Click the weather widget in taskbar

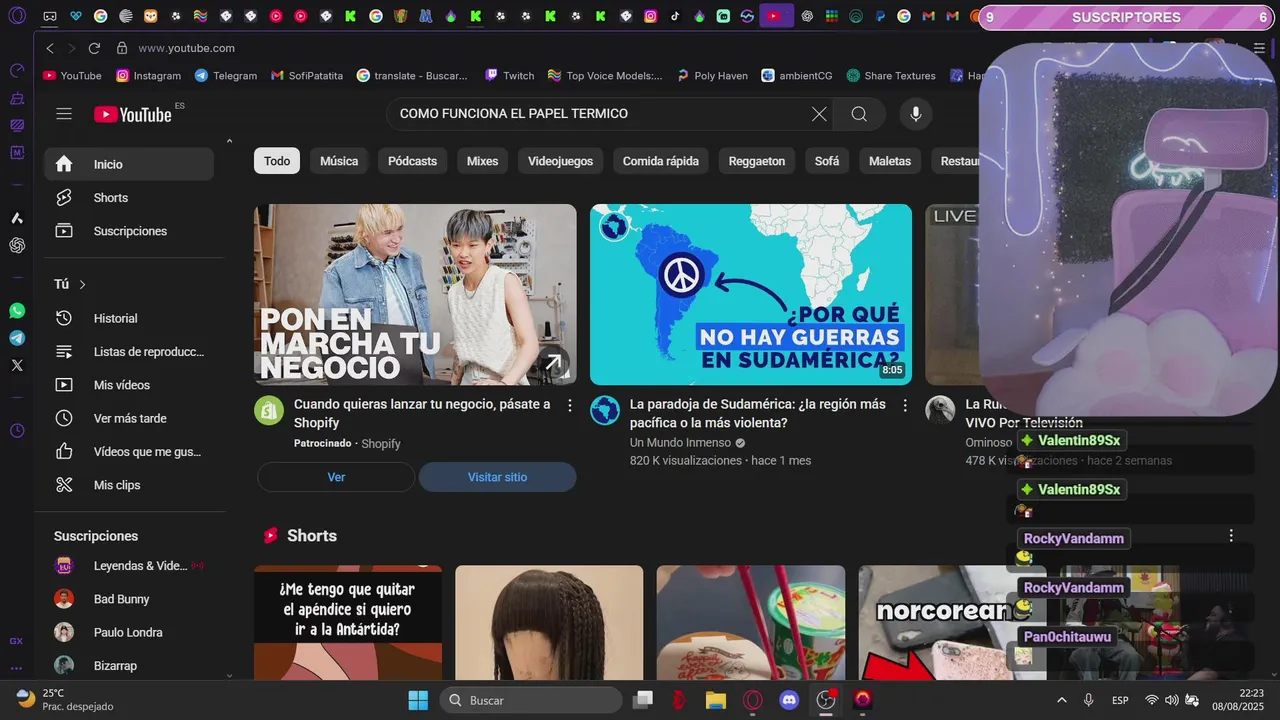click(x=65, y=700)
